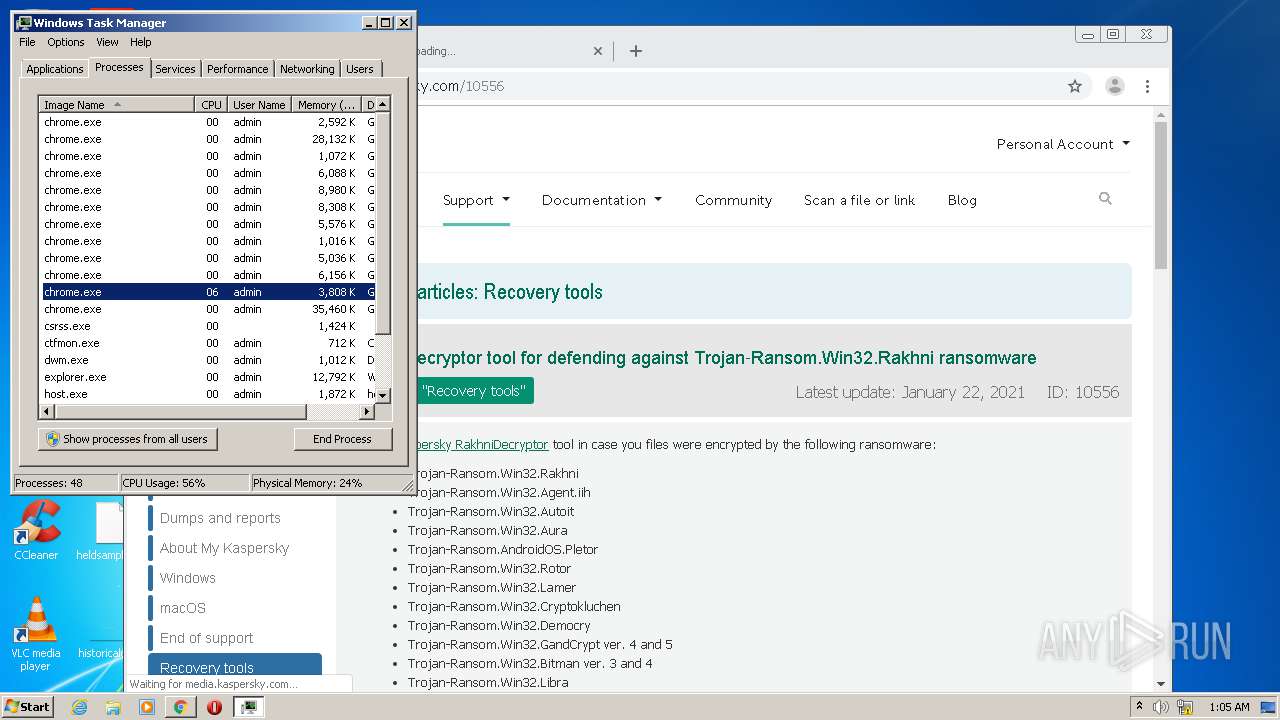
Task: Open CCleaner desktop shortcut
Action: [x=36, y=530]
